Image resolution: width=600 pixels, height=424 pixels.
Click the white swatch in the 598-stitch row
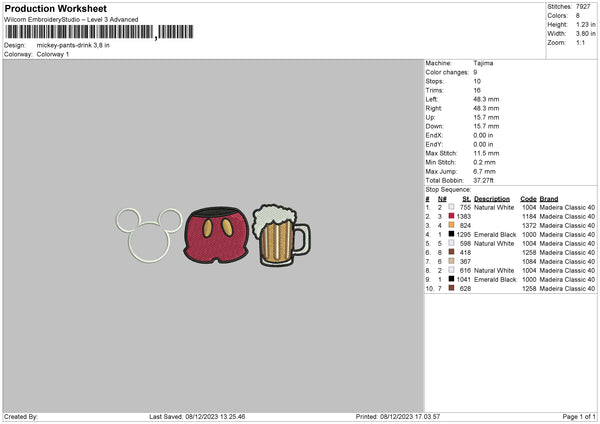(x=451, y=243)
